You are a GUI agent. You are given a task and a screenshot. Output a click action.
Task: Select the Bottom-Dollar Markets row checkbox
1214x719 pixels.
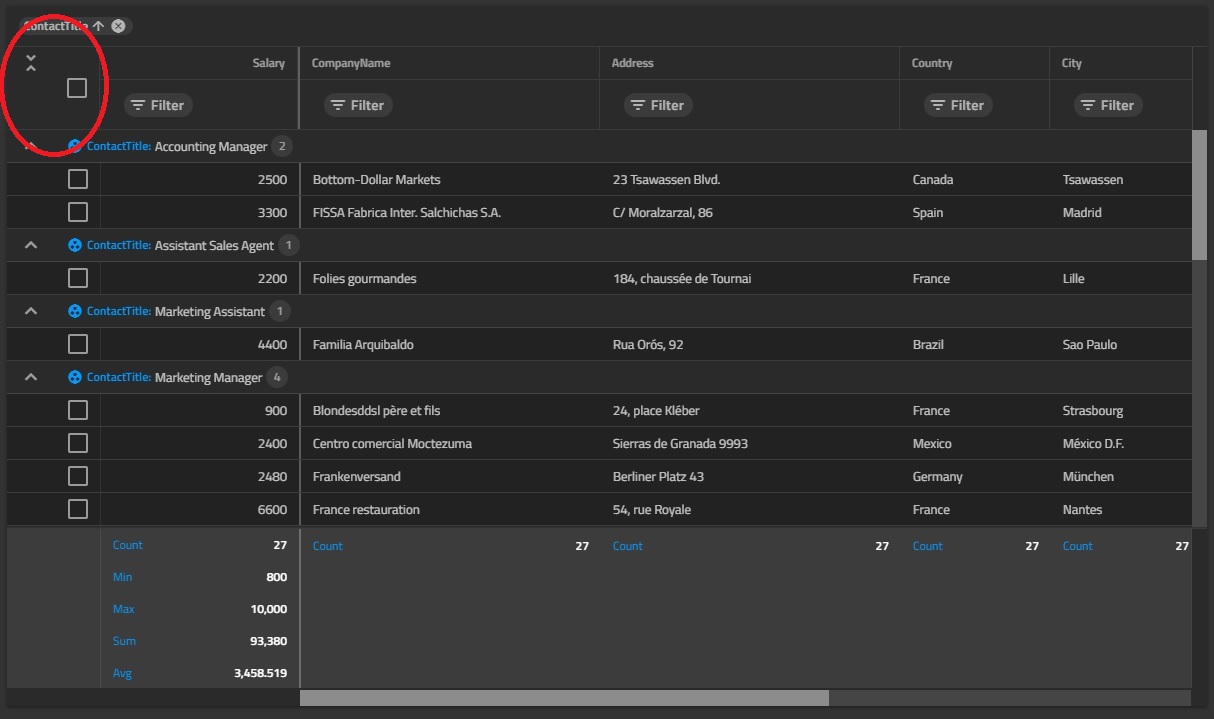[x=77, y=178]
